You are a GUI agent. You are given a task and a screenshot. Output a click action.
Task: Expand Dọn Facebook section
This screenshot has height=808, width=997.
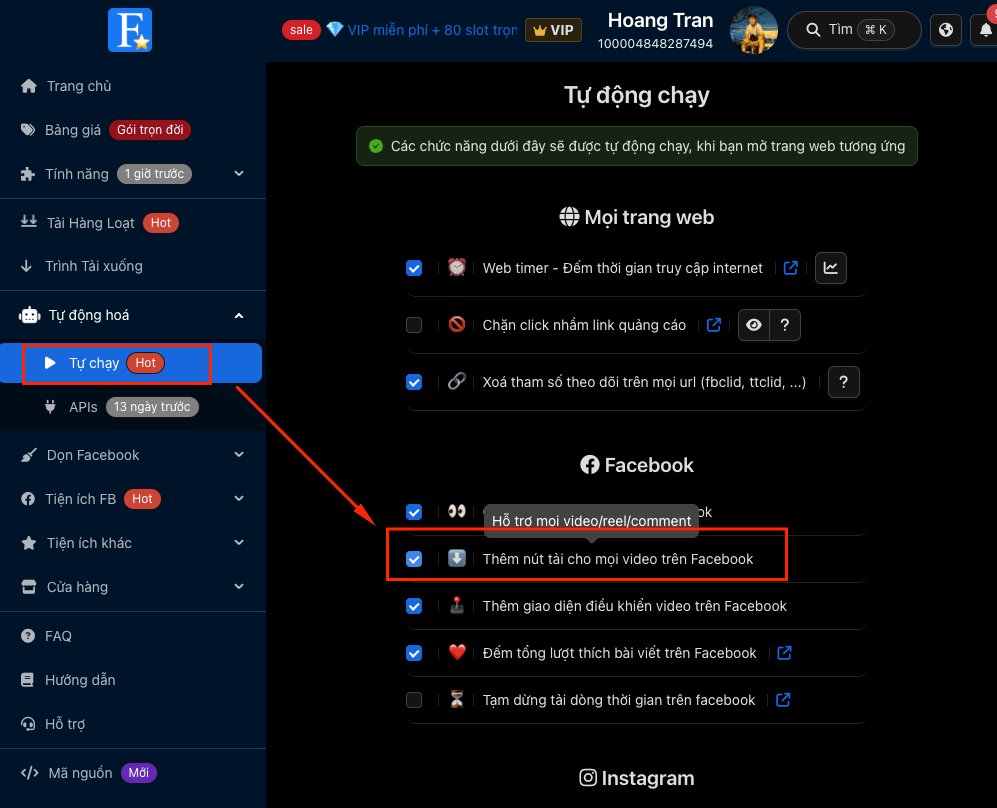(132, 455)
